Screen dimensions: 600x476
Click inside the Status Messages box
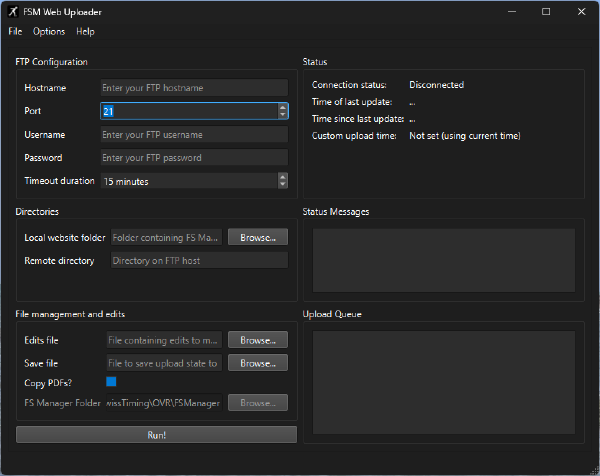point(443,260)
